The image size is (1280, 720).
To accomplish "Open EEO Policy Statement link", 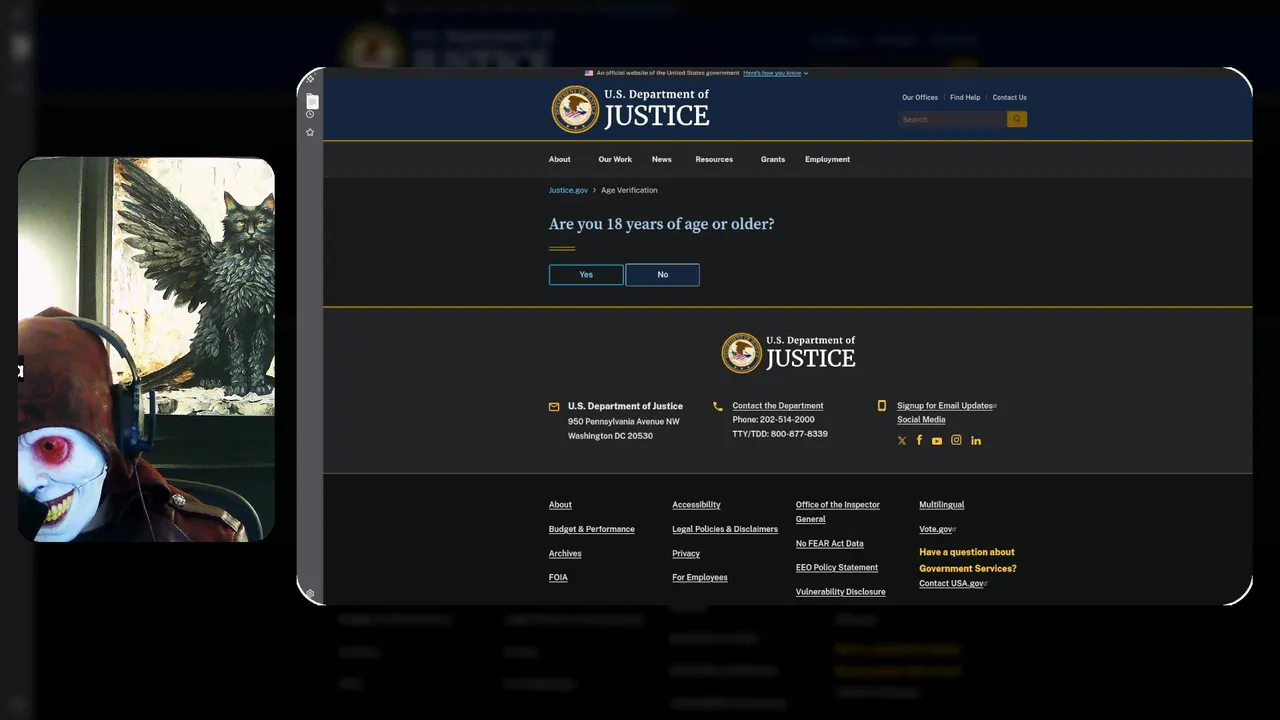I will 837,567.
